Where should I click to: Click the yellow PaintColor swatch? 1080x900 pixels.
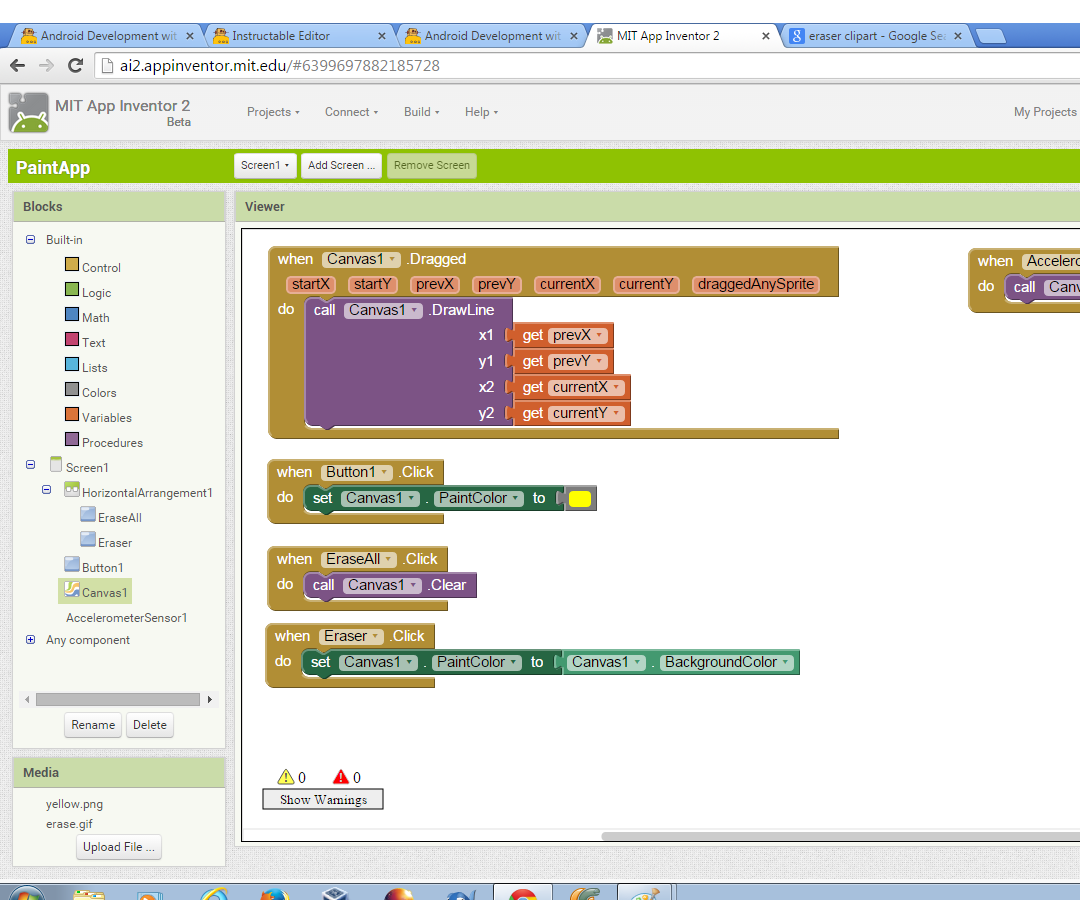(x=580, y=497)
